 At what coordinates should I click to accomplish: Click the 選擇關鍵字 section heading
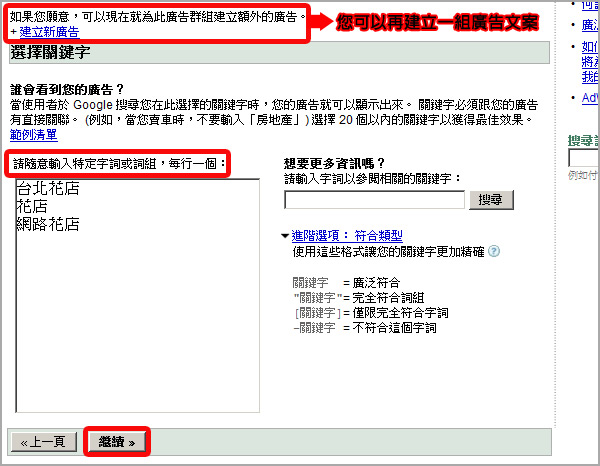[x=51, y=52]
